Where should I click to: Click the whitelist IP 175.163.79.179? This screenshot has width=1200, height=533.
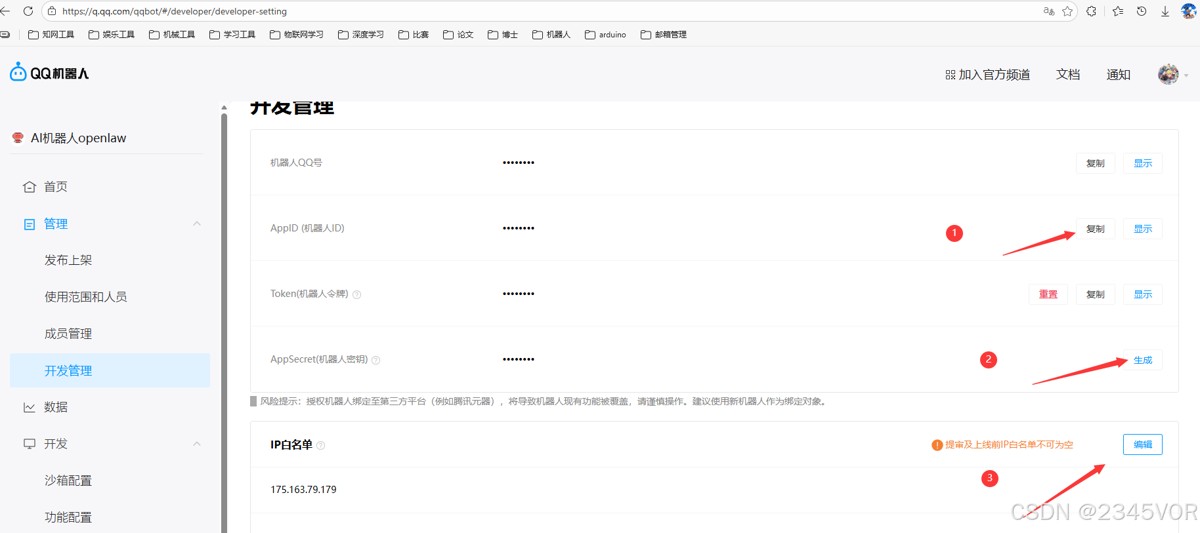(x=303, y=490)
